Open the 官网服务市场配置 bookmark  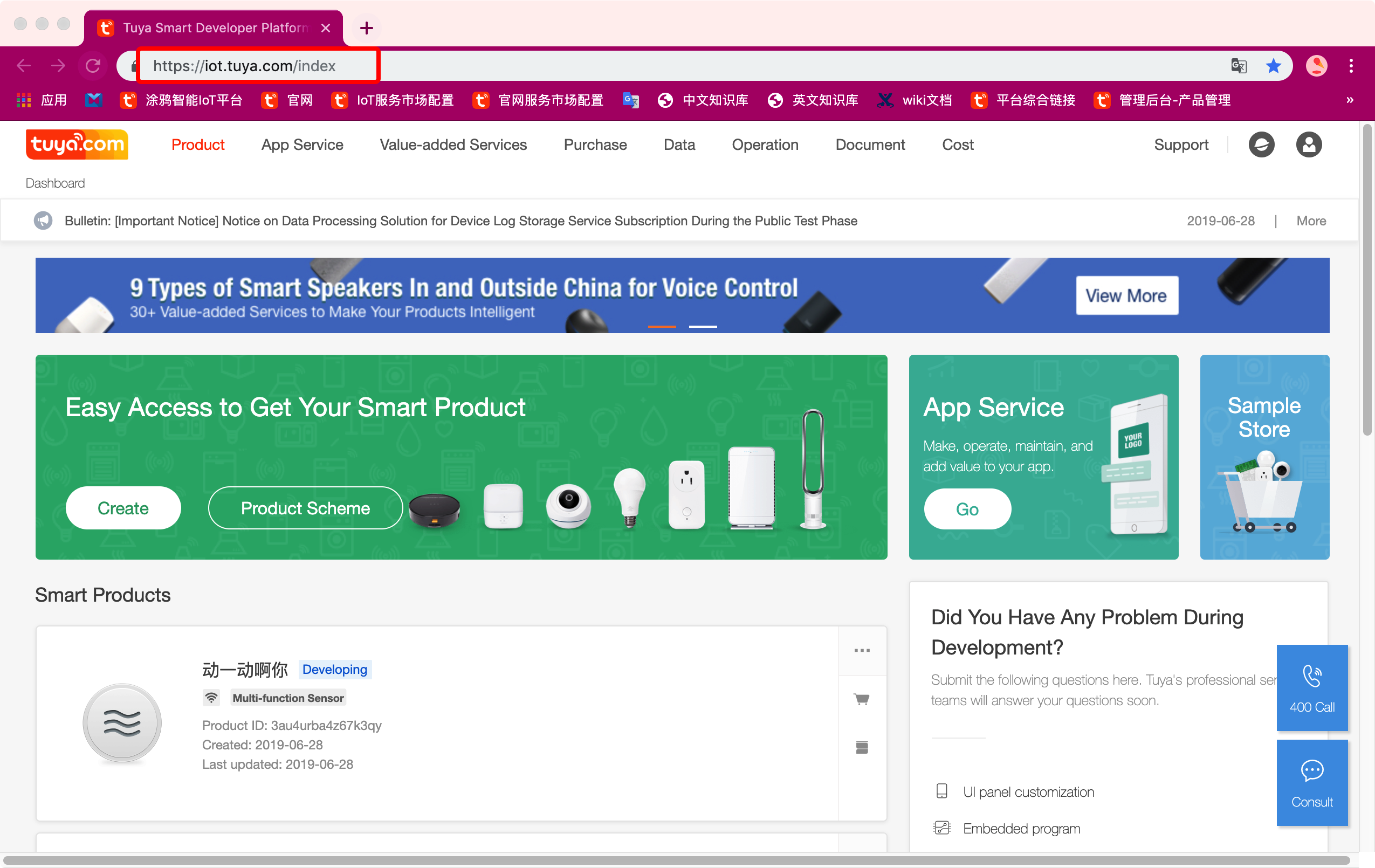pyautogui.click(x=539, y=100)
